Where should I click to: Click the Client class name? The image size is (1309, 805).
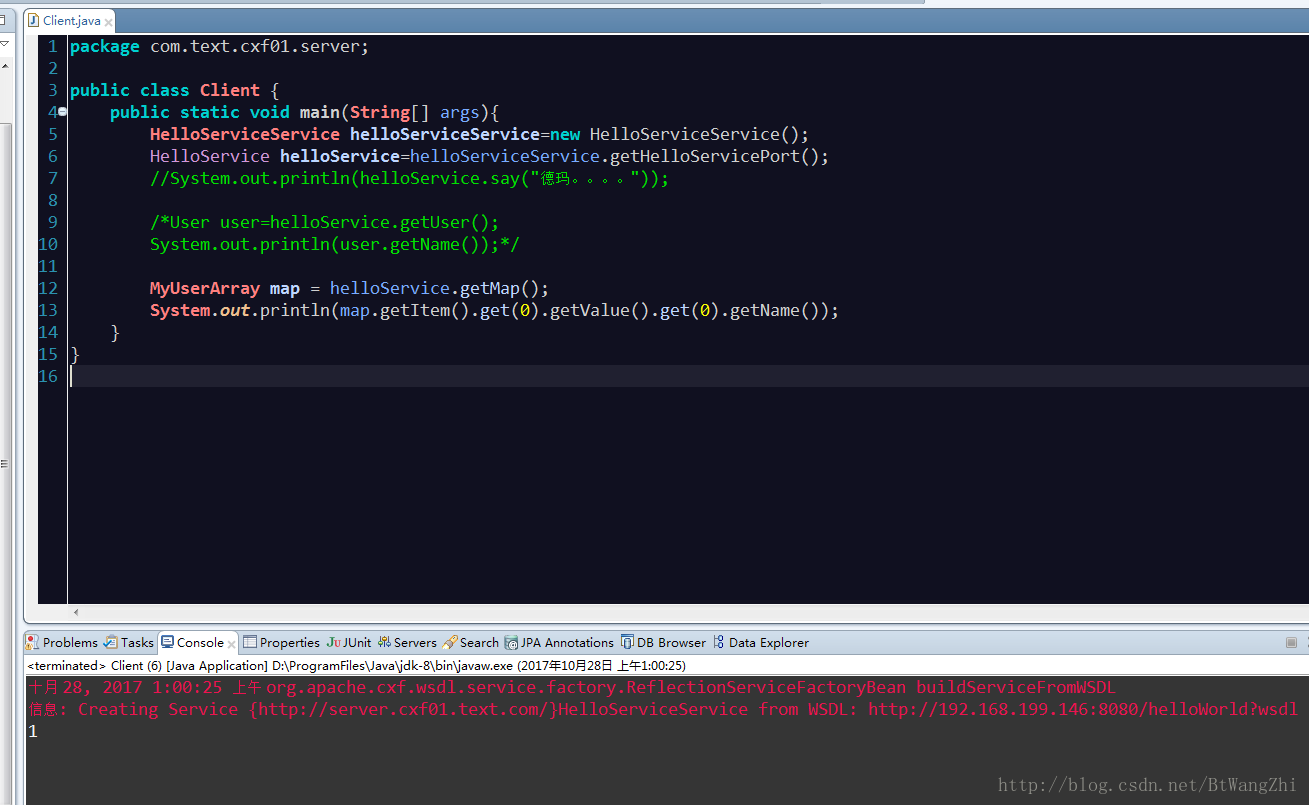(230, 90)
